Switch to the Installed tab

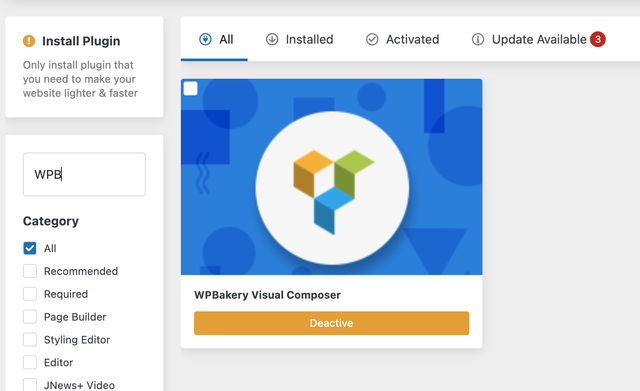point(300,39)
